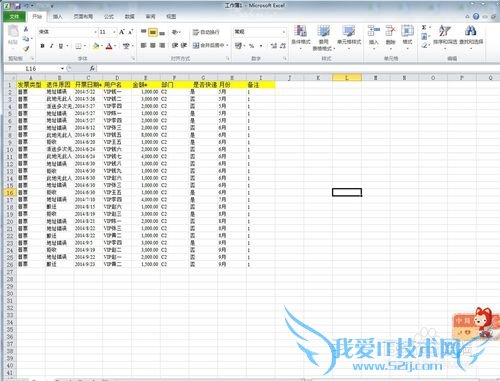Image resolution: width=500 pixels, height=381 pixels.
Task: Open the blue Help question mark icon
Action: 476,16
